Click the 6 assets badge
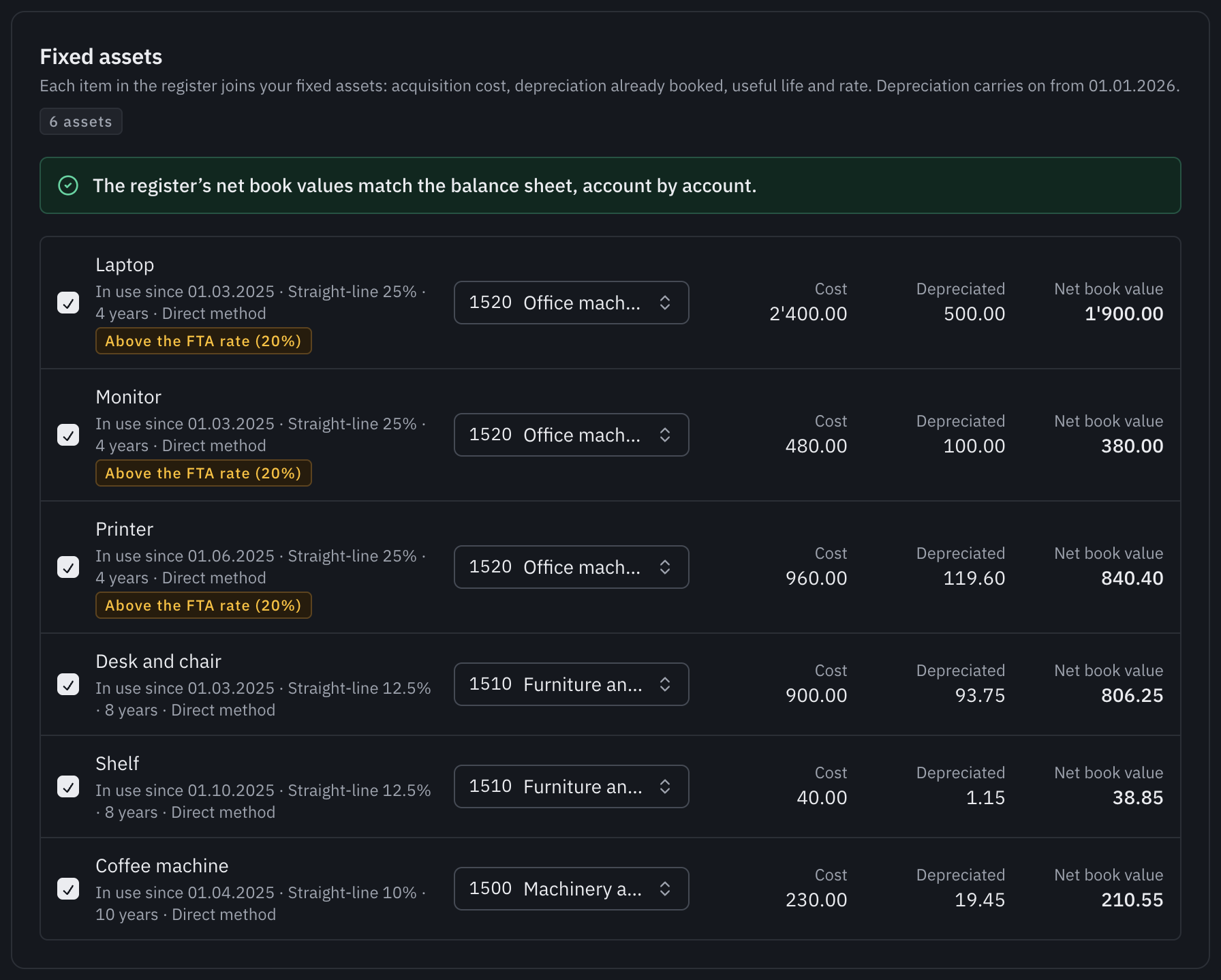The height and width of the screenshot is (980, 1221). 81,121
